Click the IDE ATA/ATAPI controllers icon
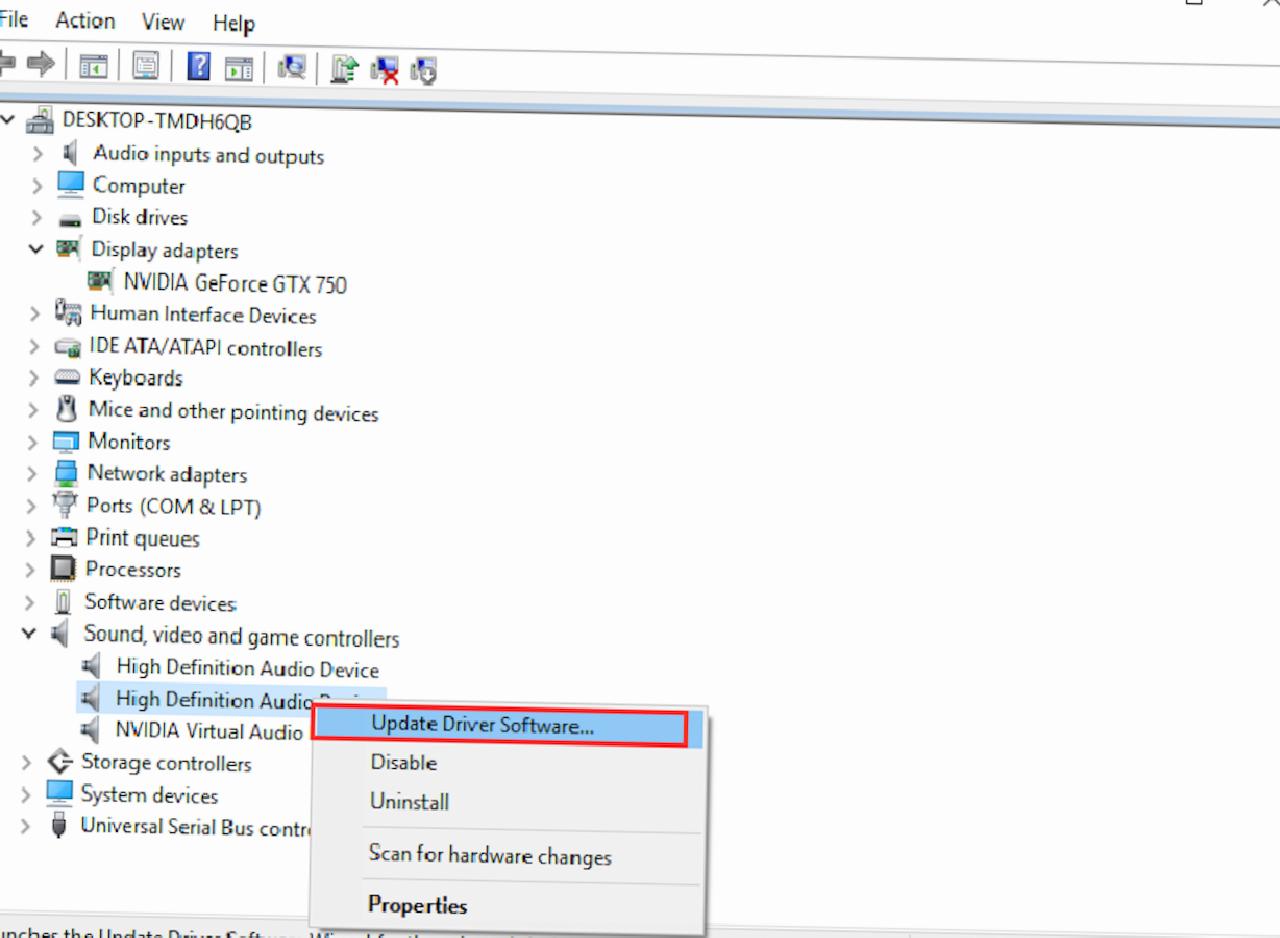The height and width of the screenshot is (938, 1280). point(68,347)
